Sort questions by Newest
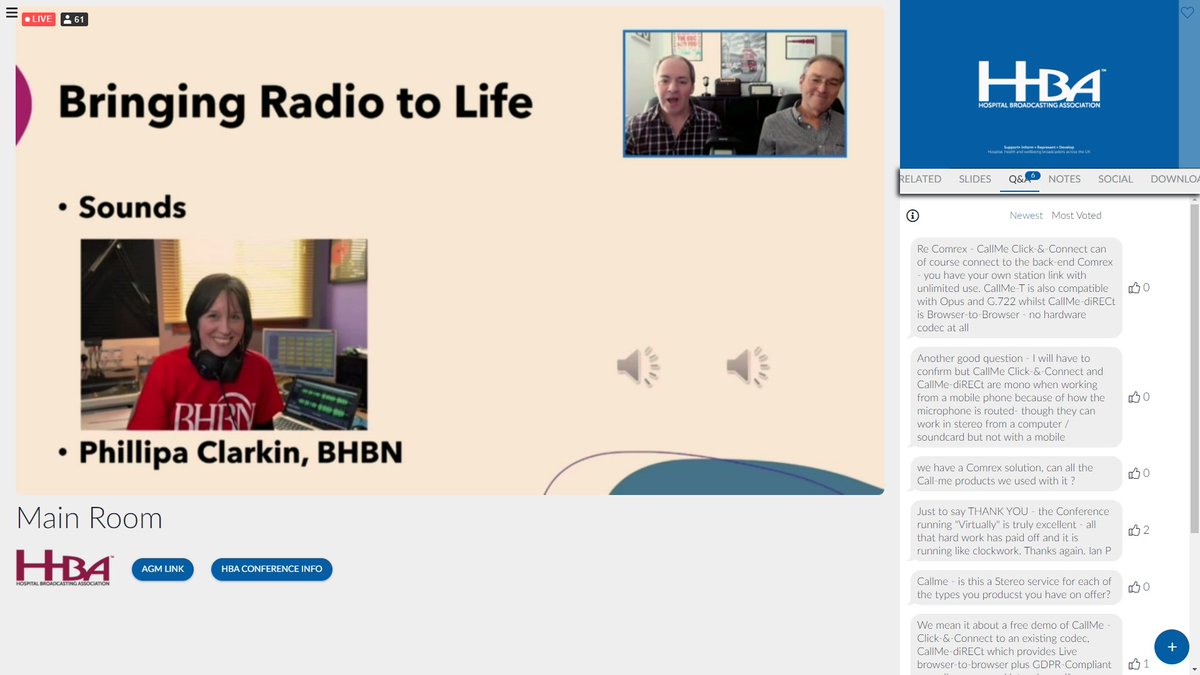 coord(1026,215)
